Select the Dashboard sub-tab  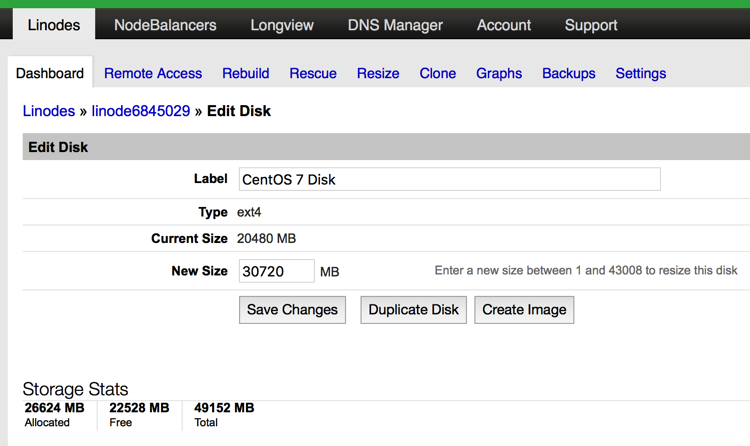(x=50, y=73)
